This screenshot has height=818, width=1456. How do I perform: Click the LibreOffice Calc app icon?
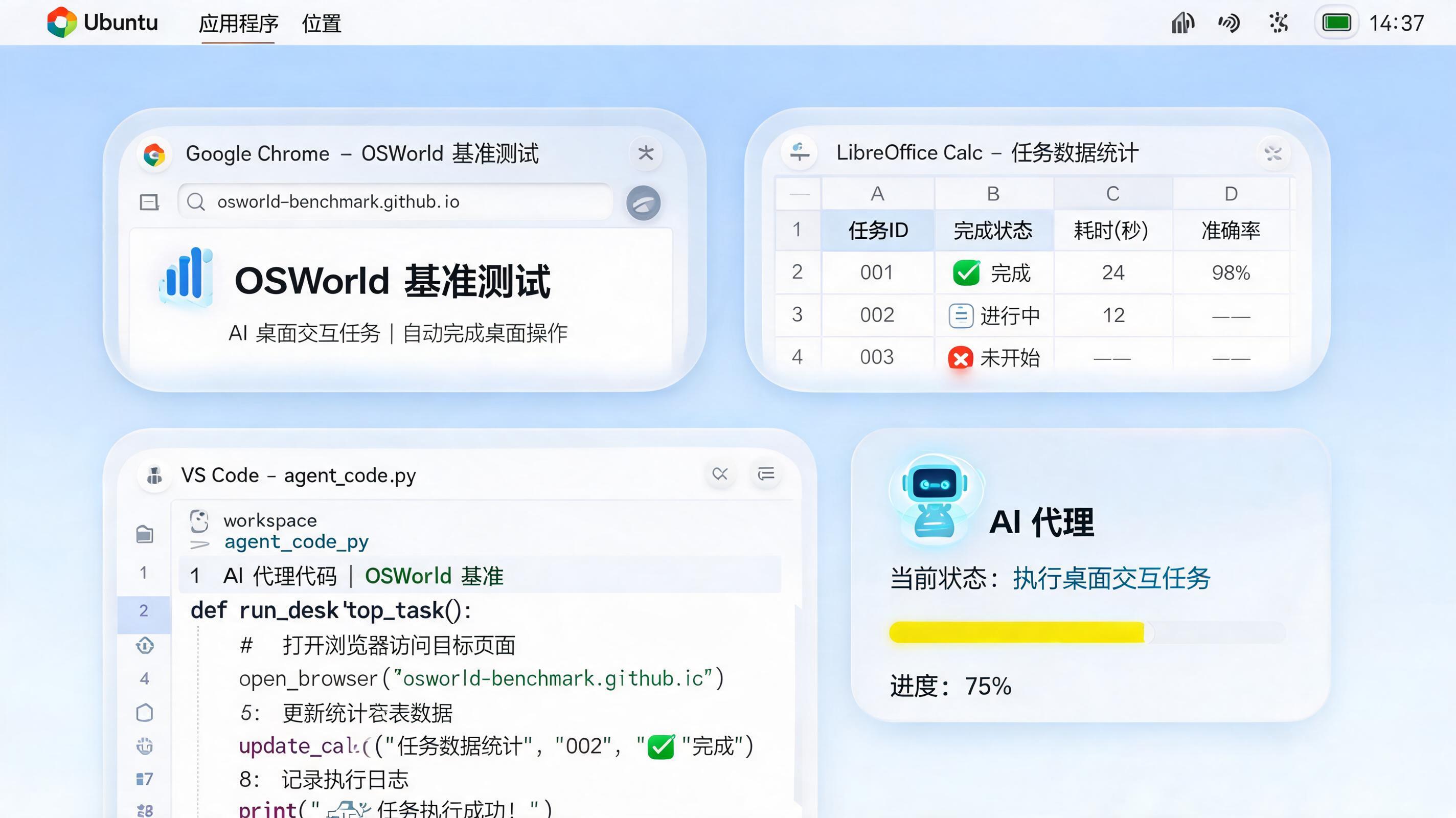coord(799,153)
